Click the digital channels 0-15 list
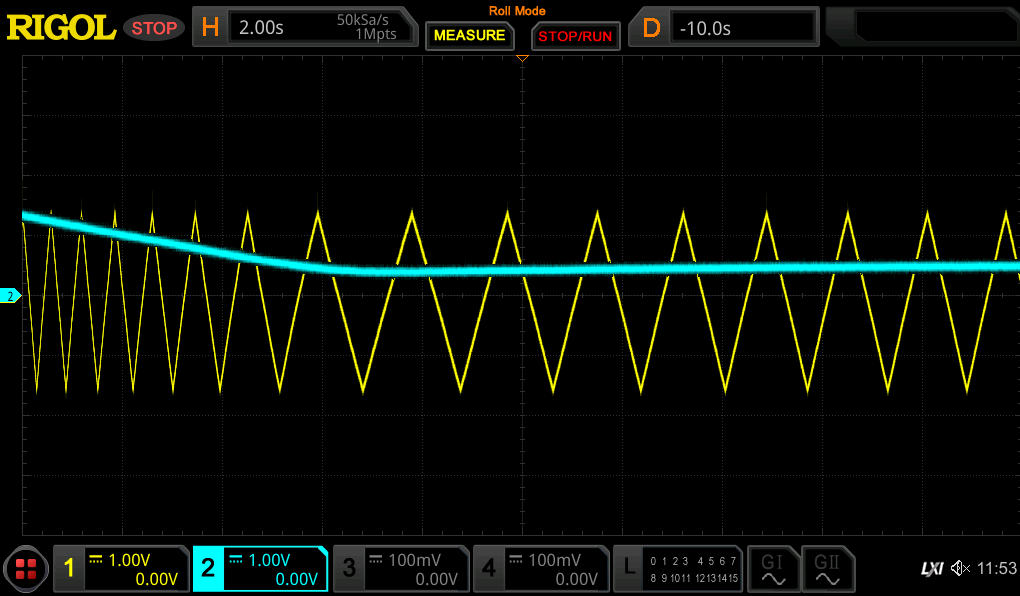 pos(693,569)
